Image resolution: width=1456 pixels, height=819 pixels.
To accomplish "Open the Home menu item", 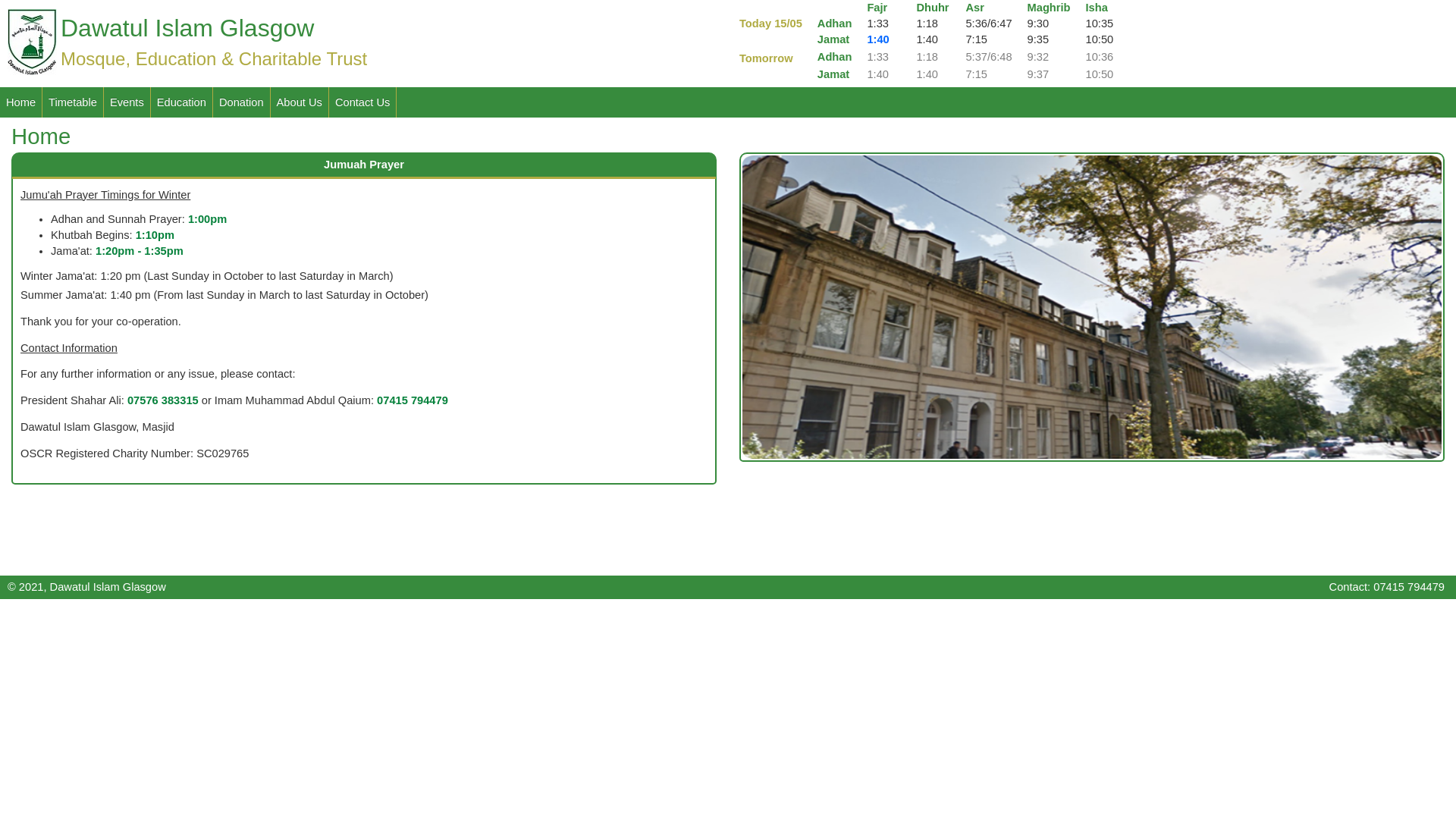I will tap(21, 102).
